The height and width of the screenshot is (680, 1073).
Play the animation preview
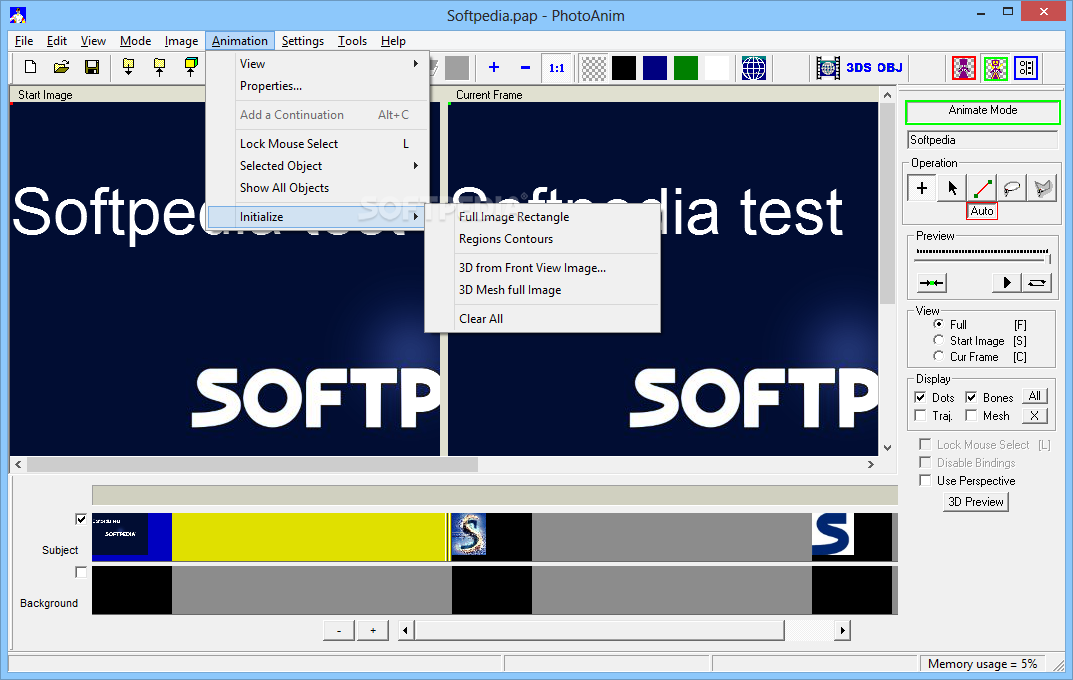pyautogui.click(x=1007, y=283)
